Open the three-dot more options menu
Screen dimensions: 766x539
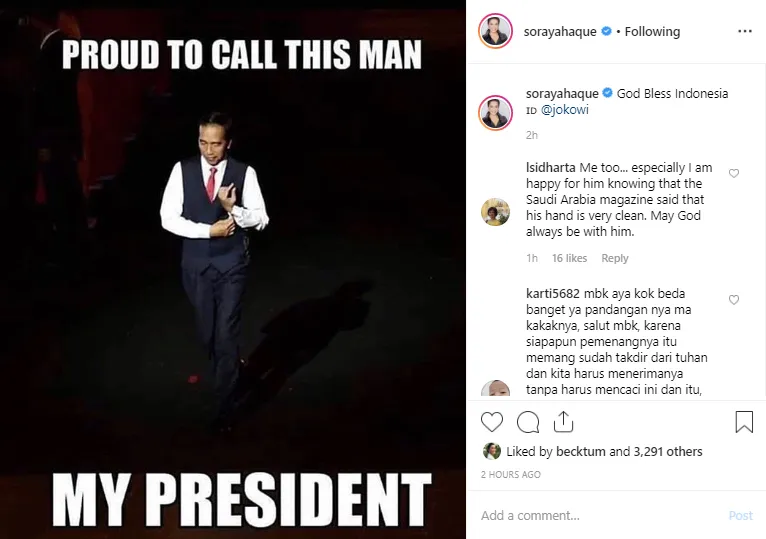pyautogui.click(x=744, y=32)
